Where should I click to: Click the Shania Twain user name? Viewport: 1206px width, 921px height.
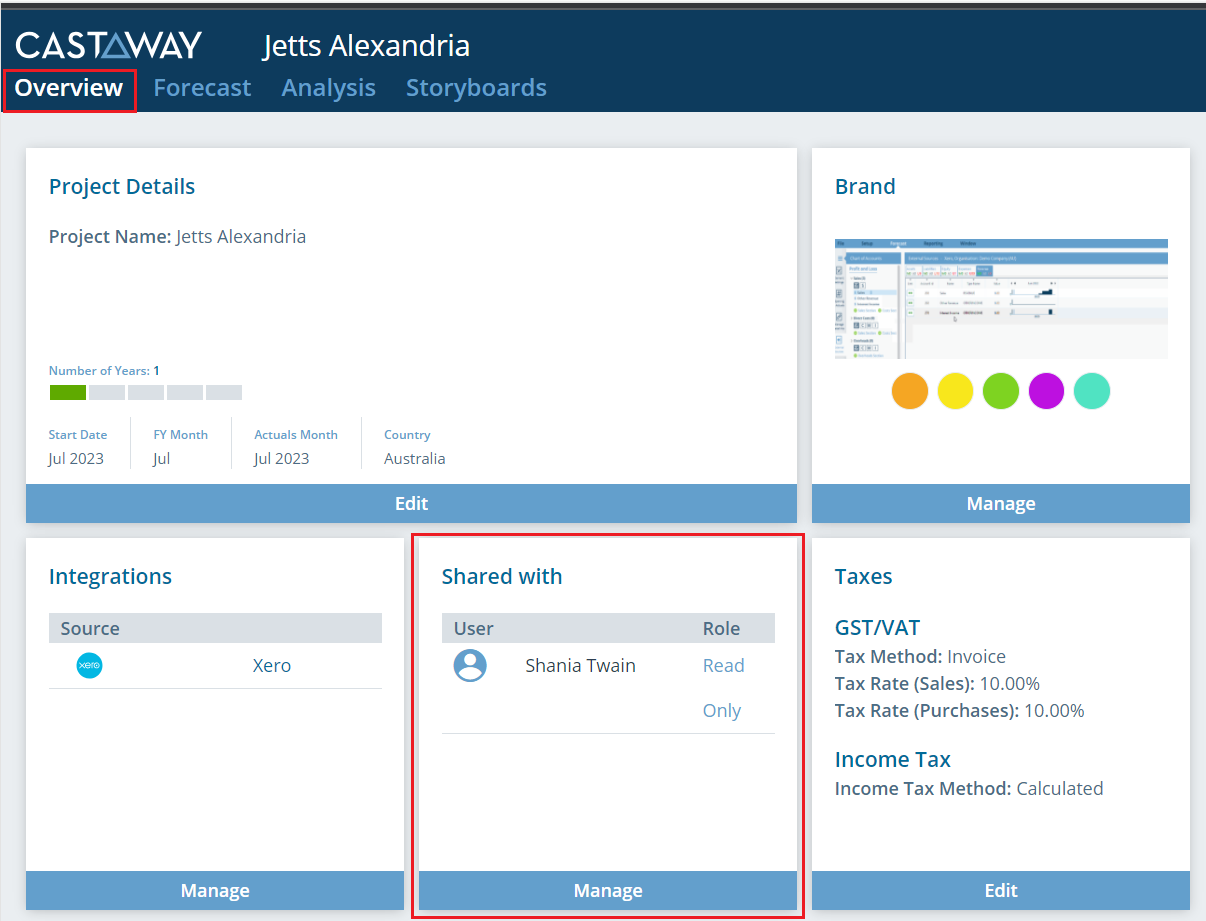pos(580,666)
